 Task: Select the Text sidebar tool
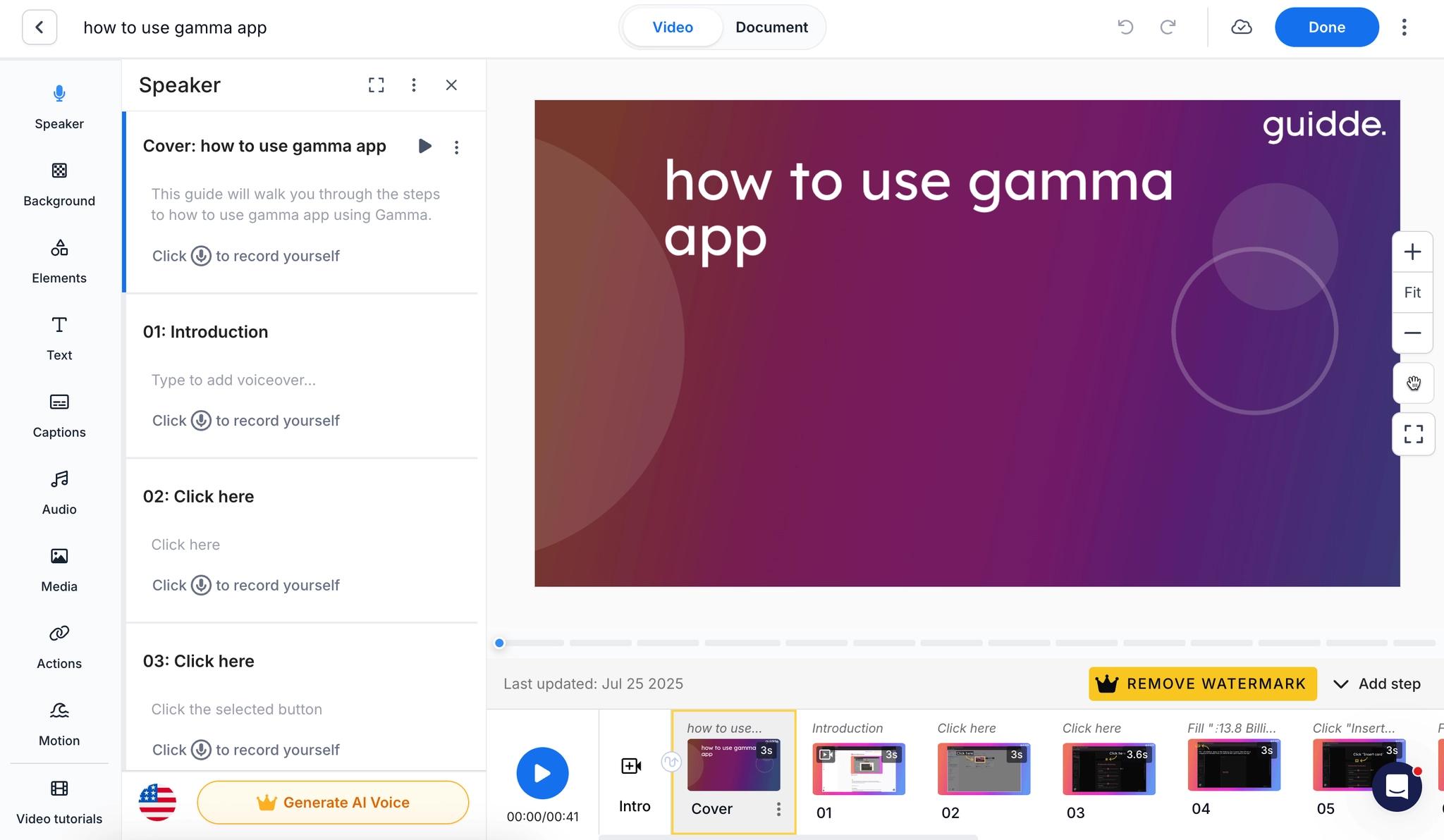59,338
